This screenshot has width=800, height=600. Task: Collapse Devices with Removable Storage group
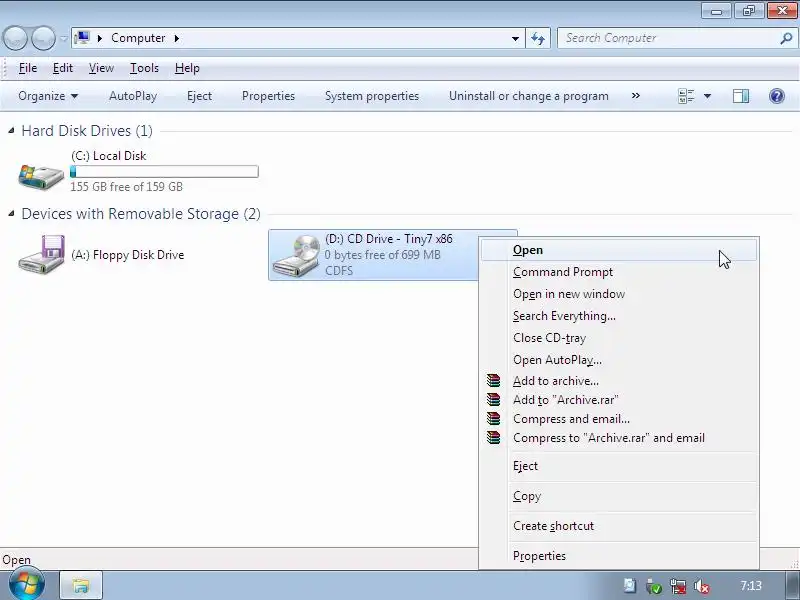coord(11,214)
